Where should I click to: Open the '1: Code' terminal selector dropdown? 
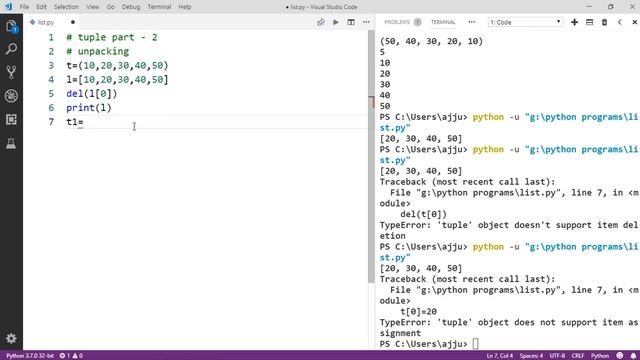tap(526, 22)
